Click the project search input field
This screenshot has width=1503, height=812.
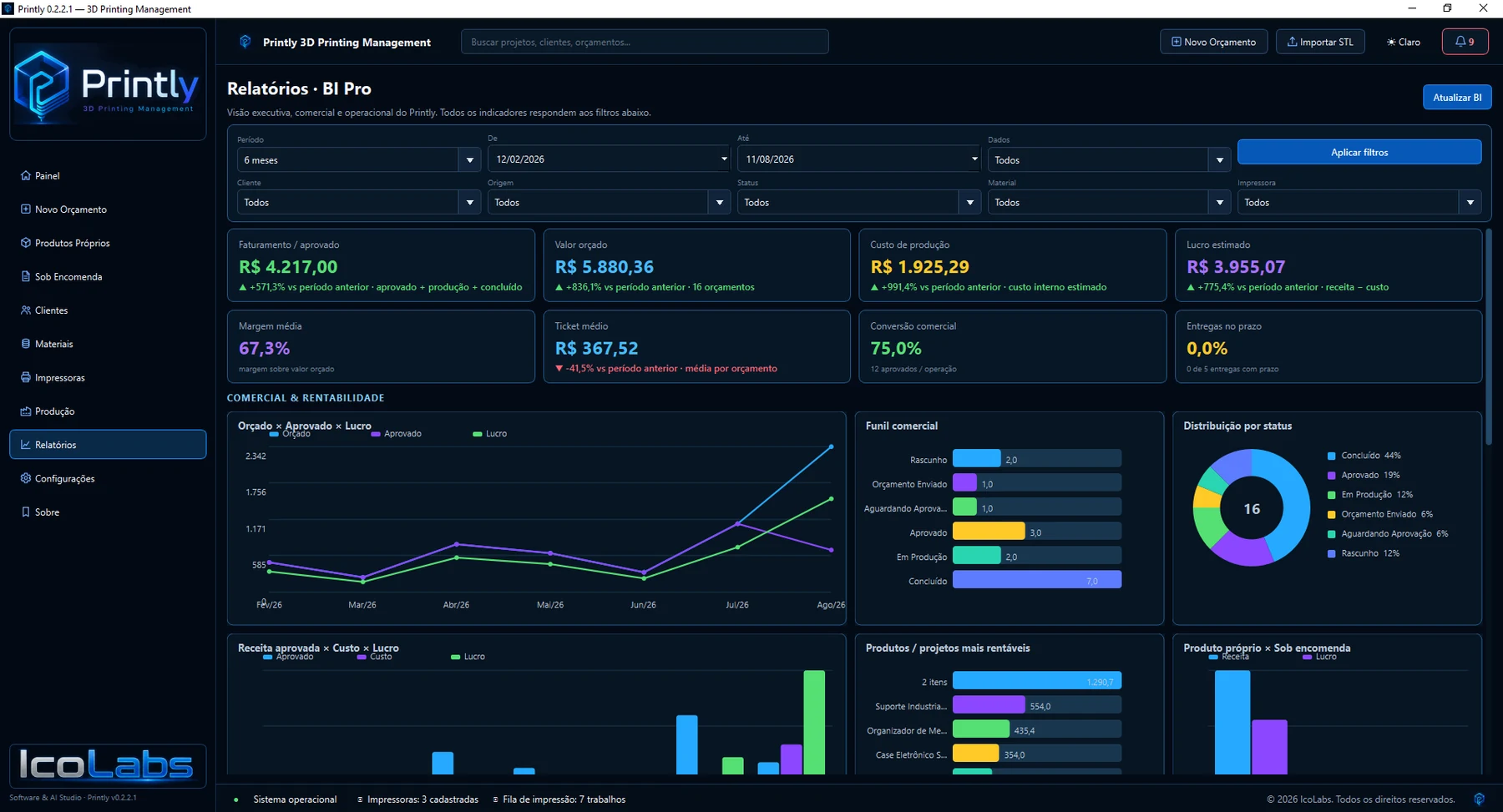tap(645, 42)
